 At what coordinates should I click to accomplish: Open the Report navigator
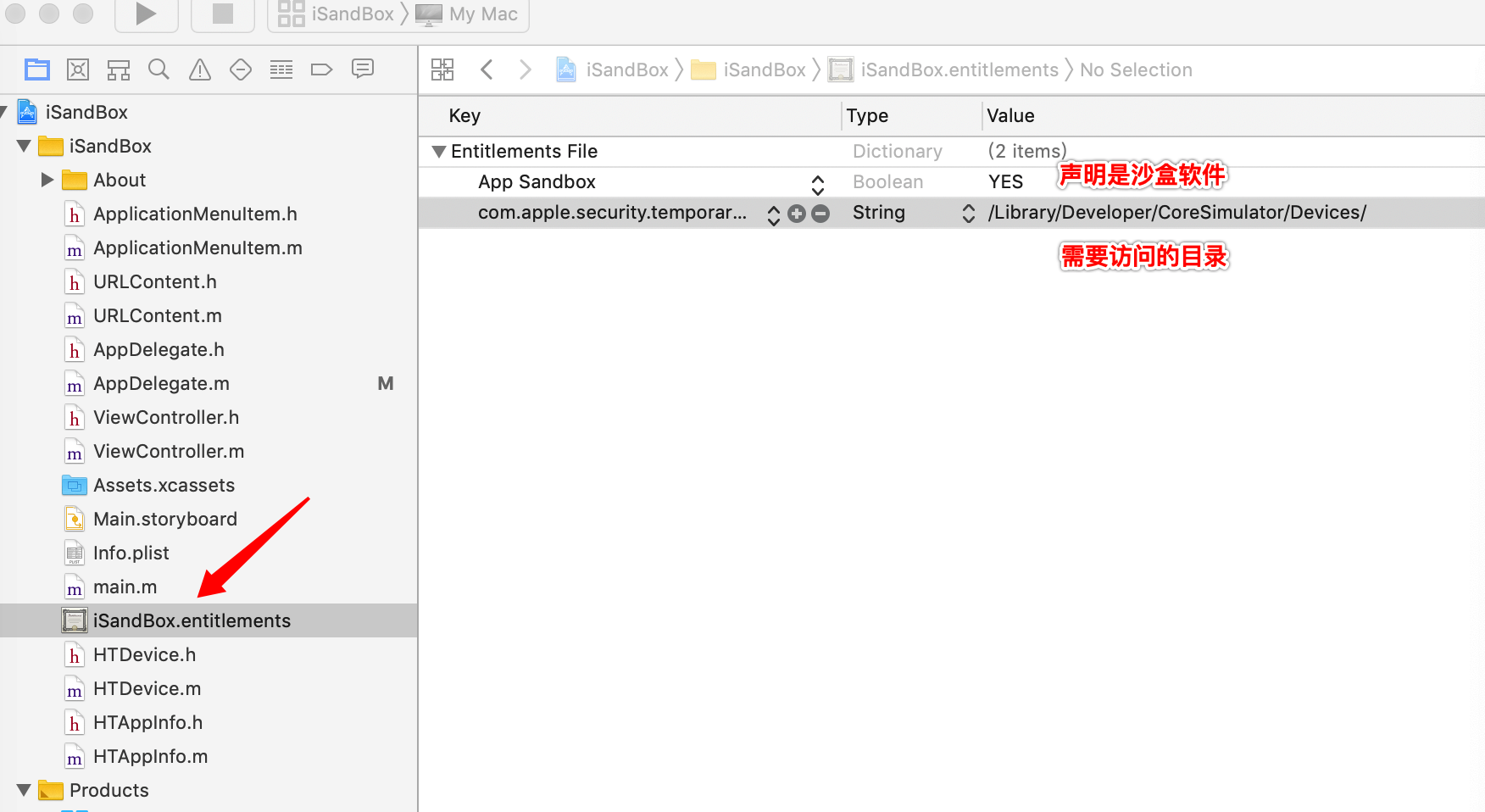click(363, 70)
